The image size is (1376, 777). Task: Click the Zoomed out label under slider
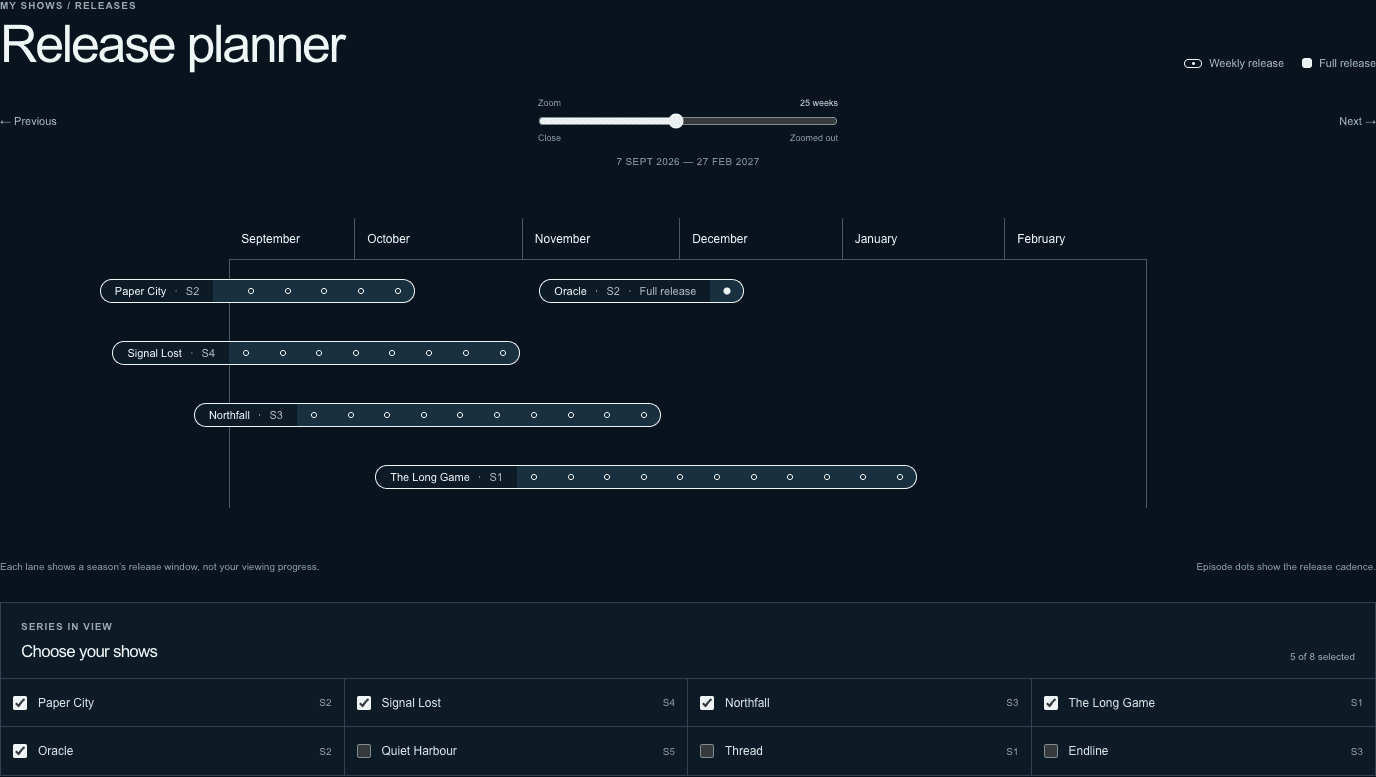coord(814,138)
